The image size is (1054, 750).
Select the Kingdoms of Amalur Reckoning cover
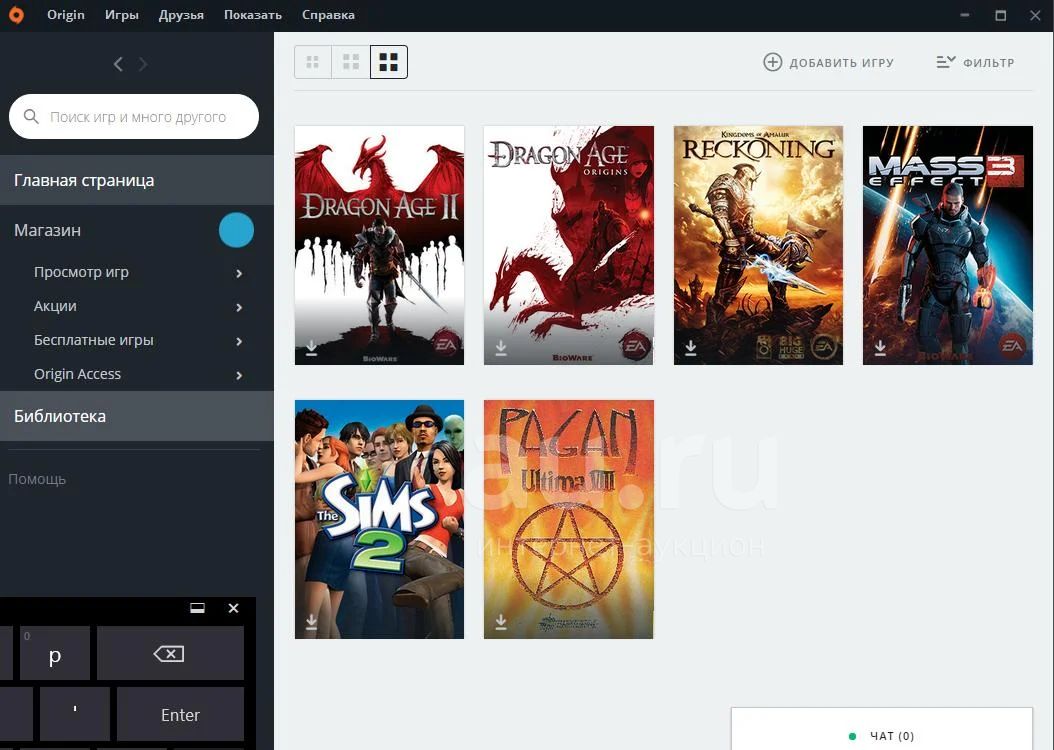(x=758, y=245)
